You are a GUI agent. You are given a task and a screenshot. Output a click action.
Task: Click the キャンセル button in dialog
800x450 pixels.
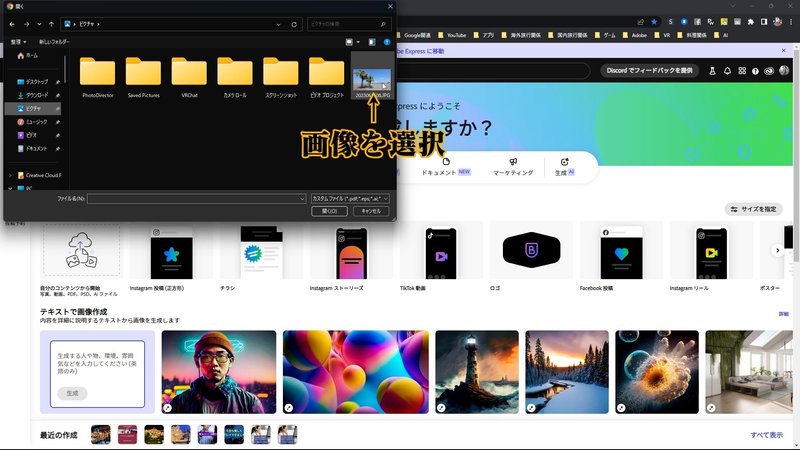coord(371,211)
